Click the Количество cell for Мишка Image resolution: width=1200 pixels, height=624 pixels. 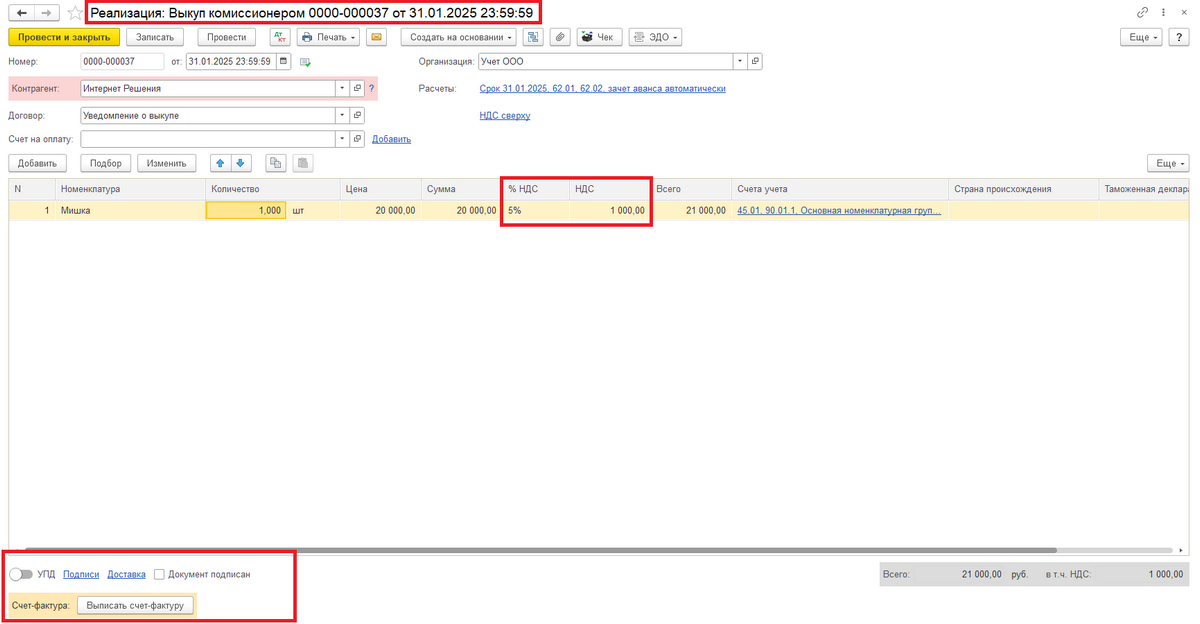245,211
